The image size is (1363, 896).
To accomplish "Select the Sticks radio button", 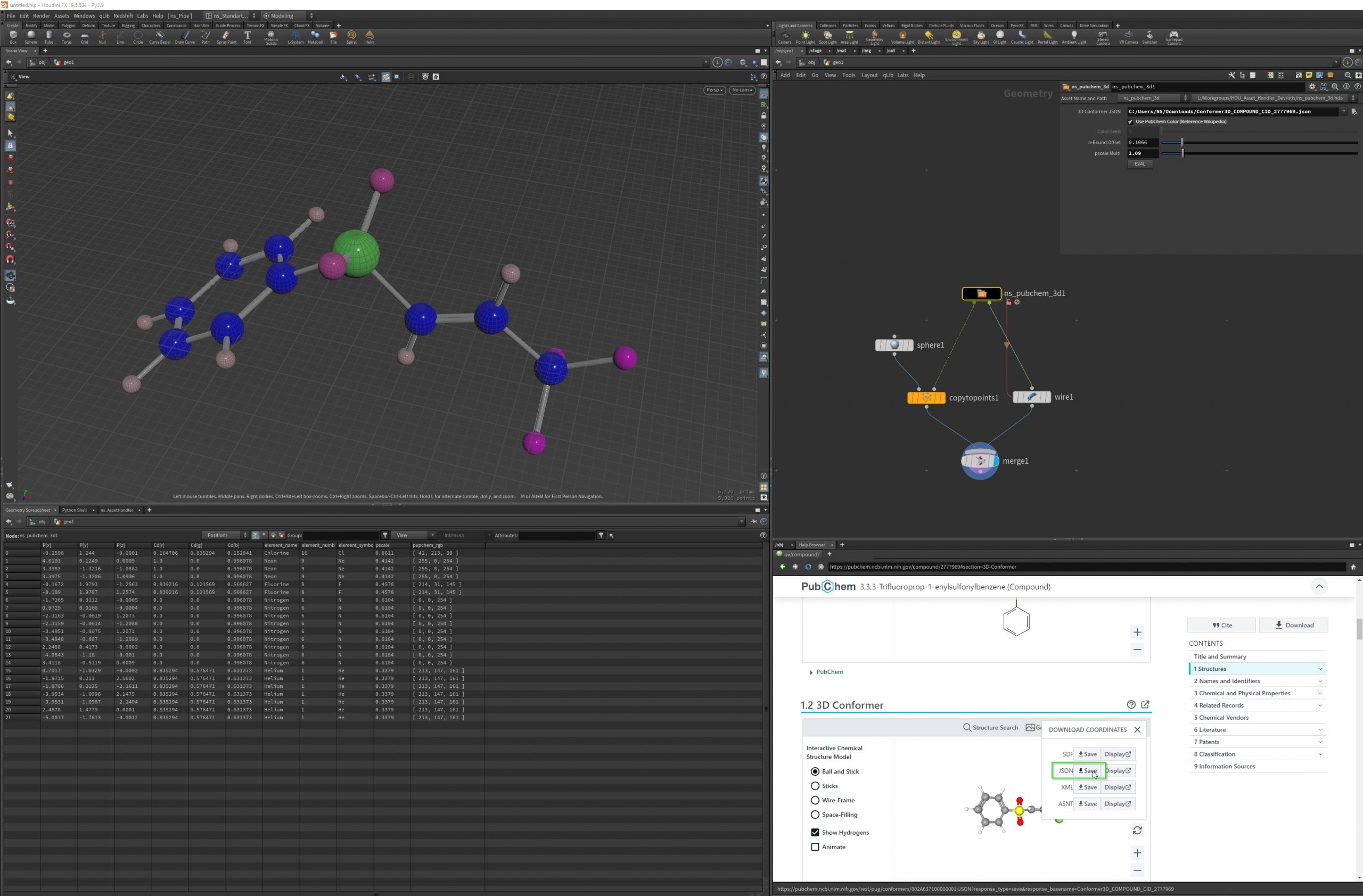I will 815,785.
